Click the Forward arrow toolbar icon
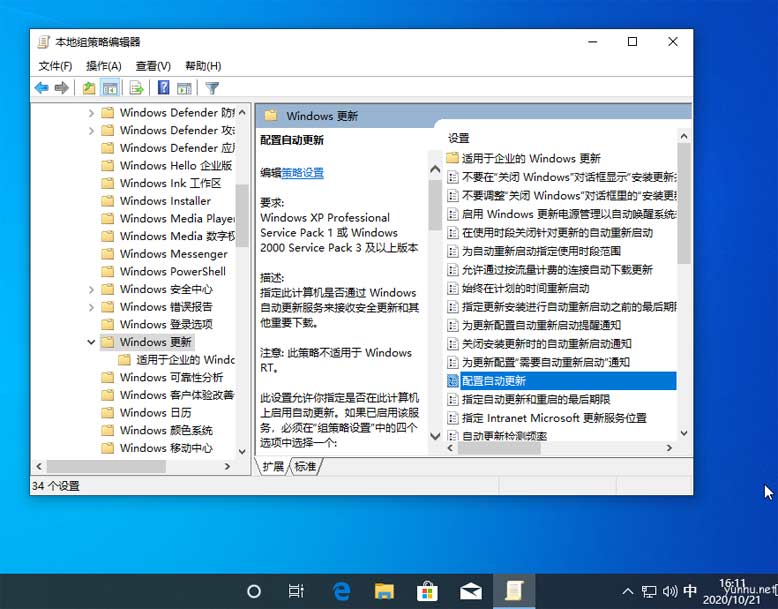The image size is (778, 609). [x=62, y=88]
